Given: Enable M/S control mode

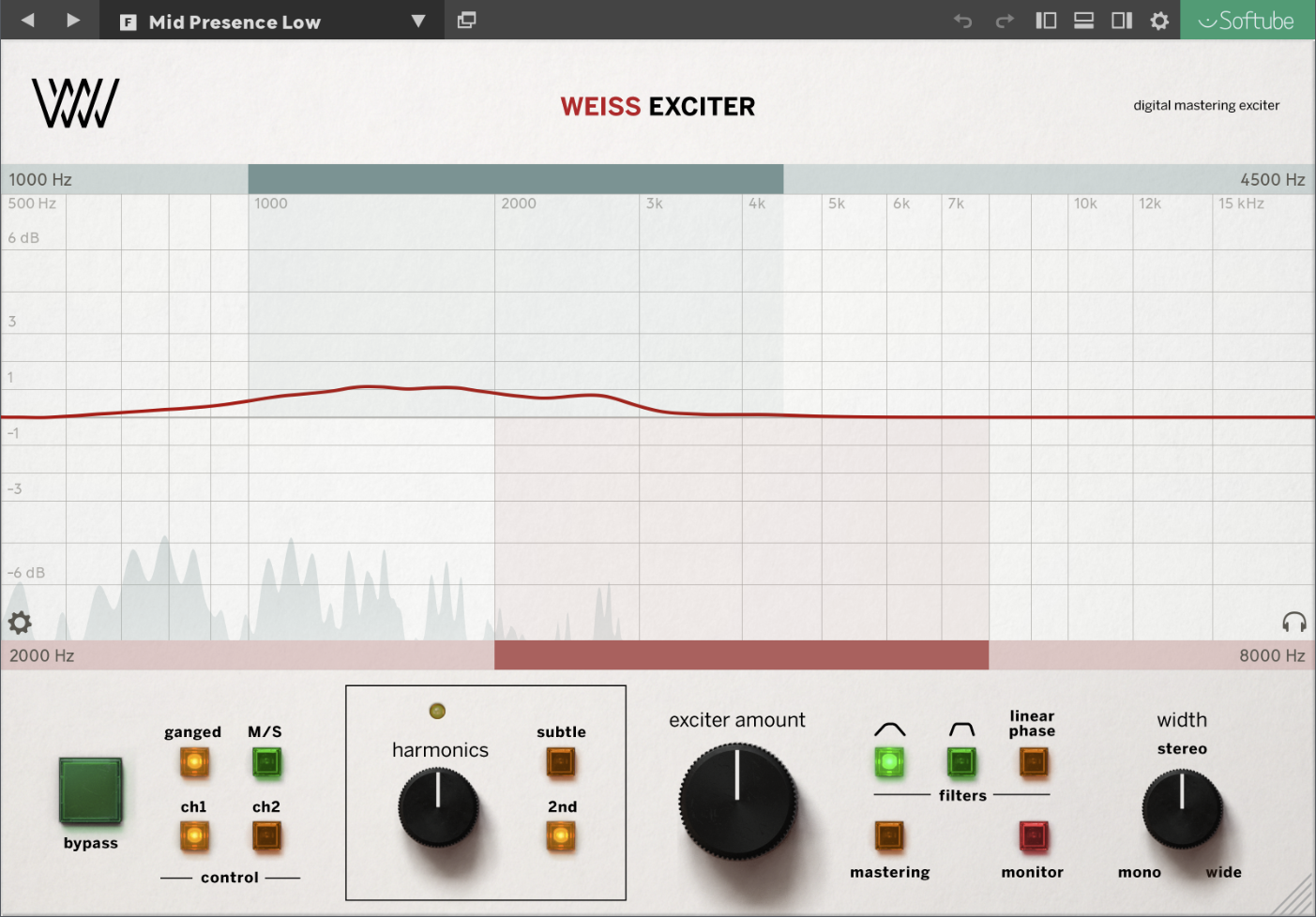Looking at the screenshot, I should 267,762.
